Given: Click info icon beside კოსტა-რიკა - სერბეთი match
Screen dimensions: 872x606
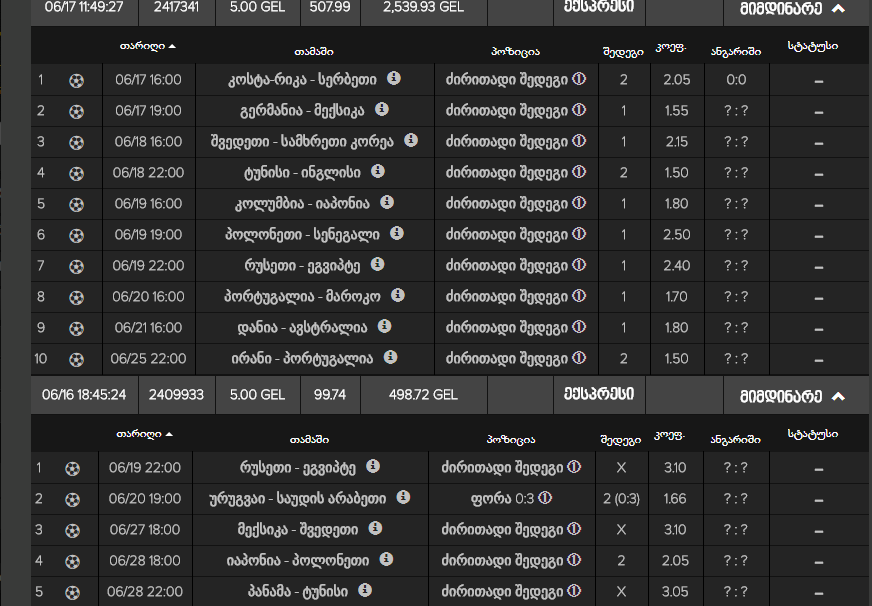Looking at the screenshot, I should tap(394, 78).
